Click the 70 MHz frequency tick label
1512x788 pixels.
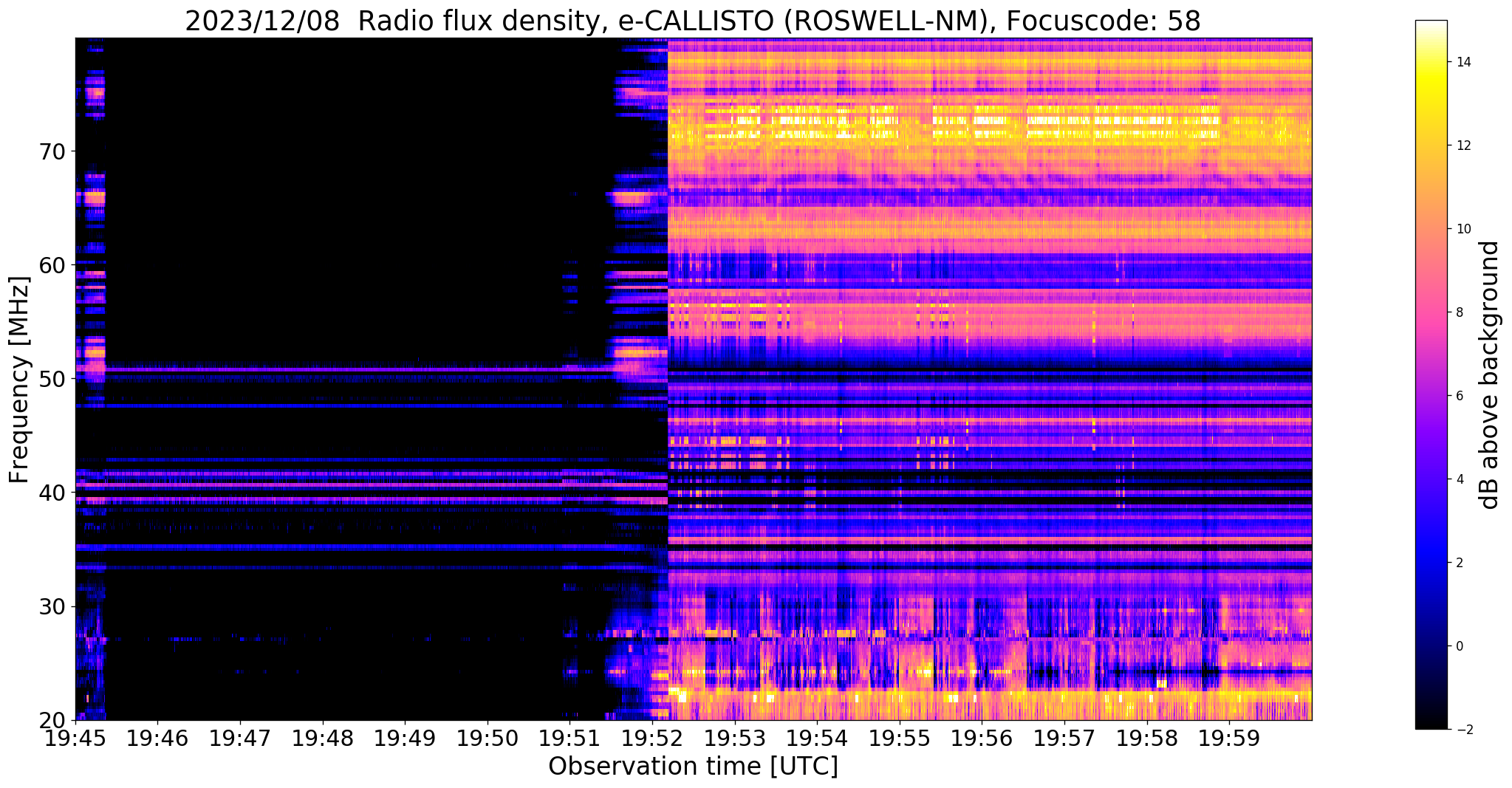pos(52,151)
